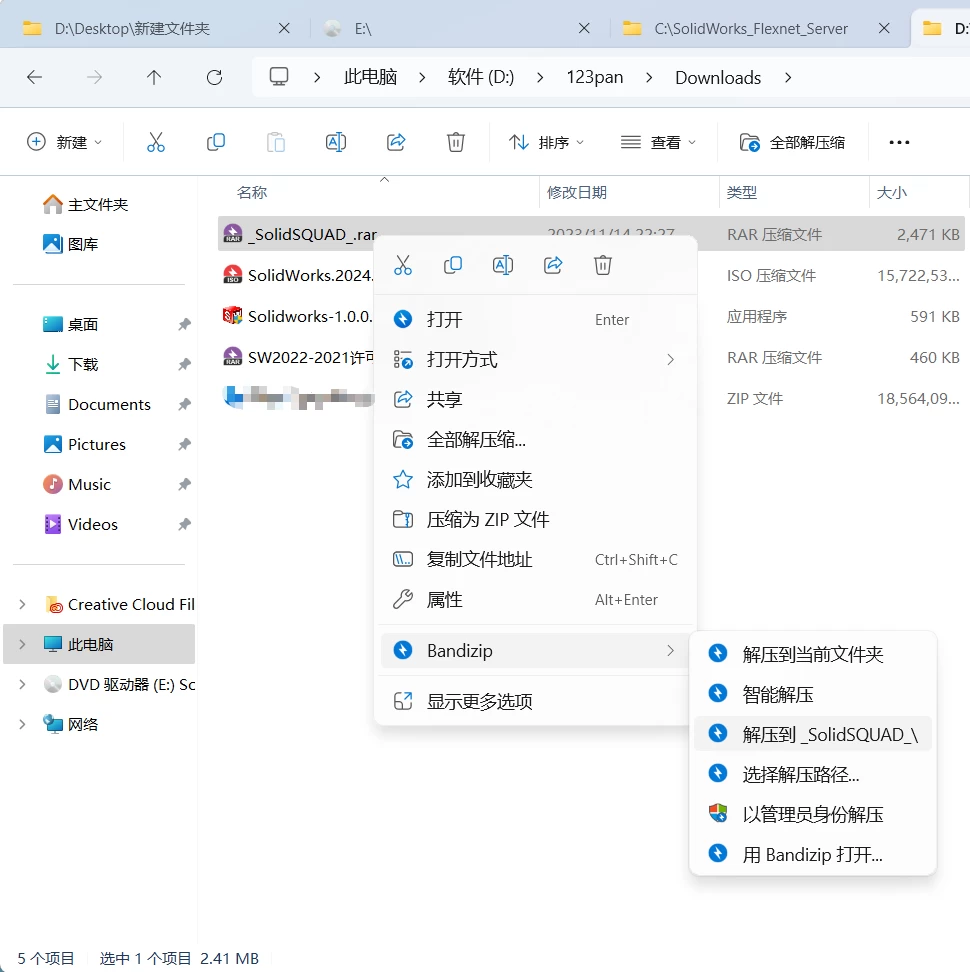Click the pin icon next to Videos
970x972 pixels.
pyautogui.click(x=184, y=524)
